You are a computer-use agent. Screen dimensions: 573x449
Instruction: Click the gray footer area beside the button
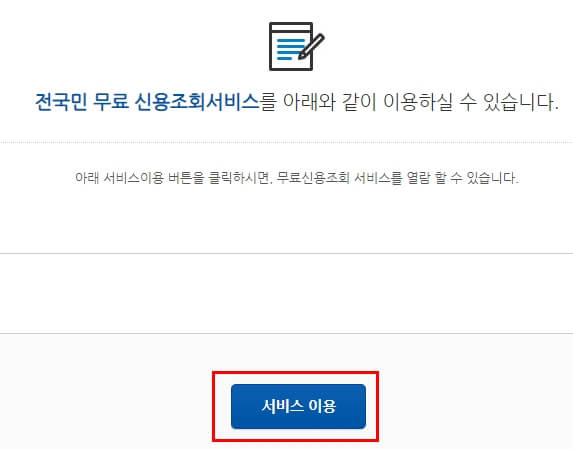click(475, 391)
